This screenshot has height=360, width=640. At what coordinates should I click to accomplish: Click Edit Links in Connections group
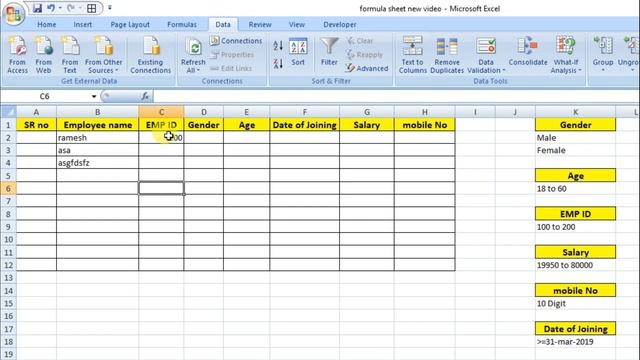(231, 68)
